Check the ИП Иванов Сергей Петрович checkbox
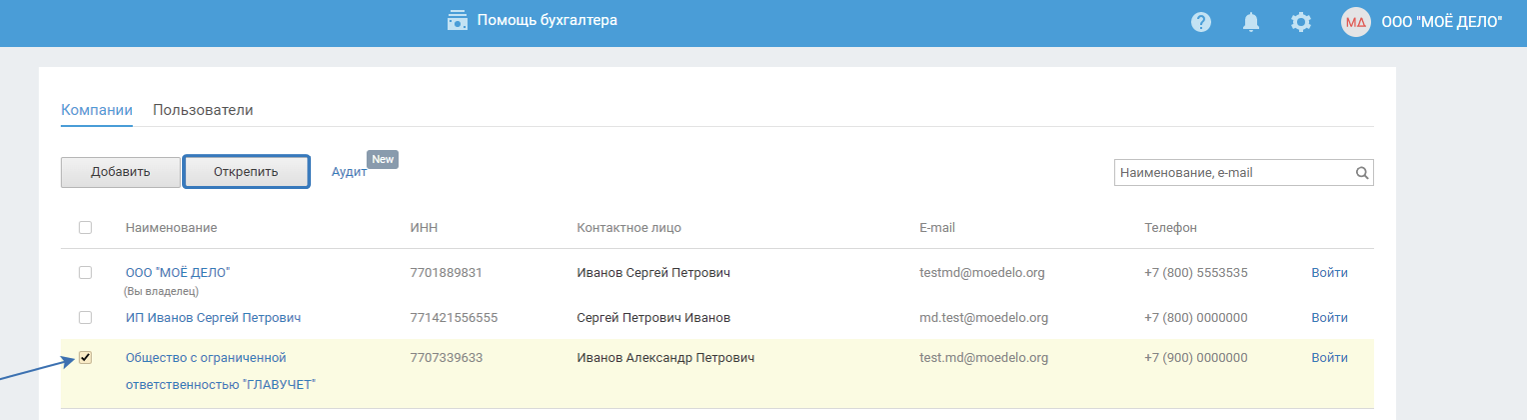 tap(85, 318)
